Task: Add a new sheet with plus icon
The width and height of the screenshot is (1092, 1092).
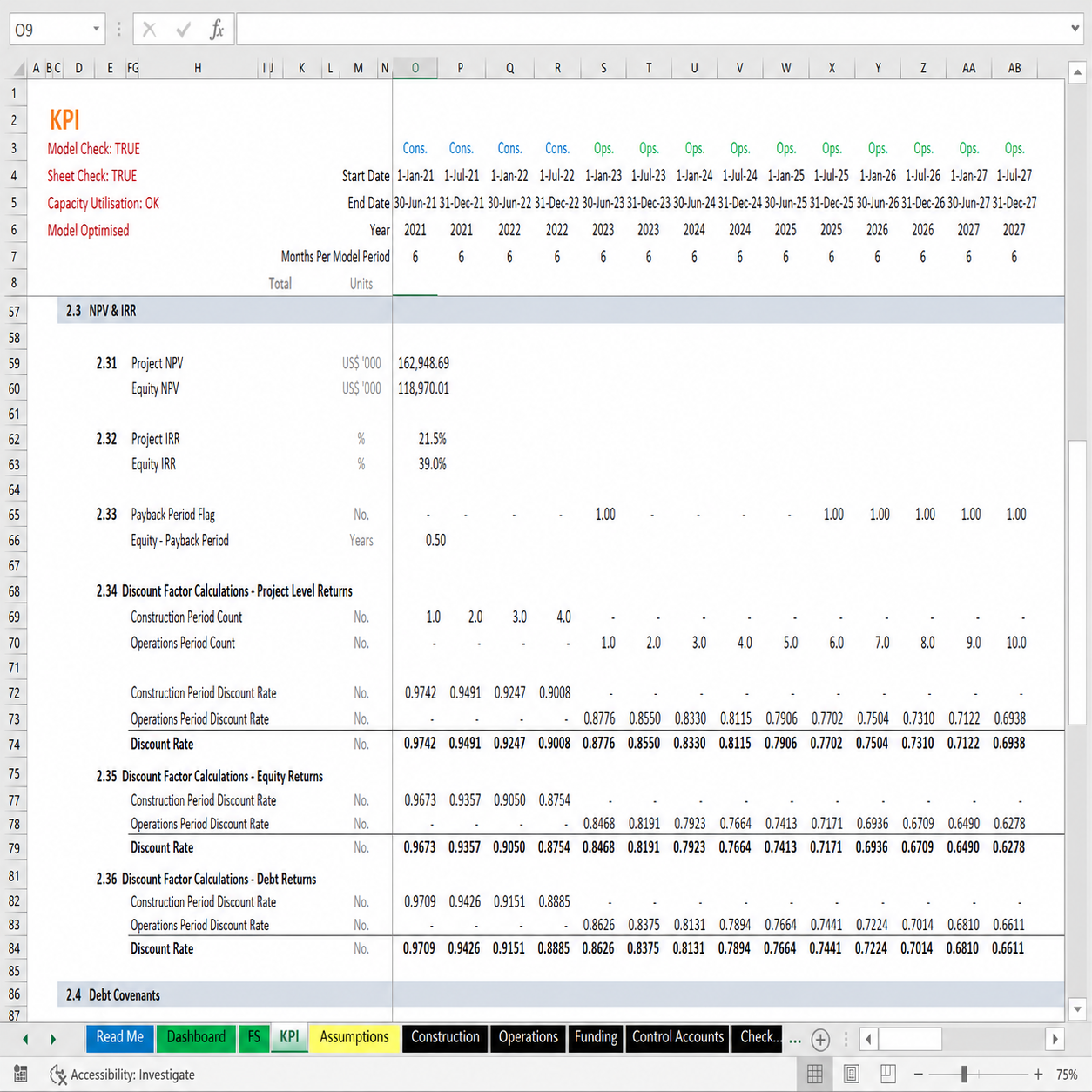Action: coord(820,1039)
